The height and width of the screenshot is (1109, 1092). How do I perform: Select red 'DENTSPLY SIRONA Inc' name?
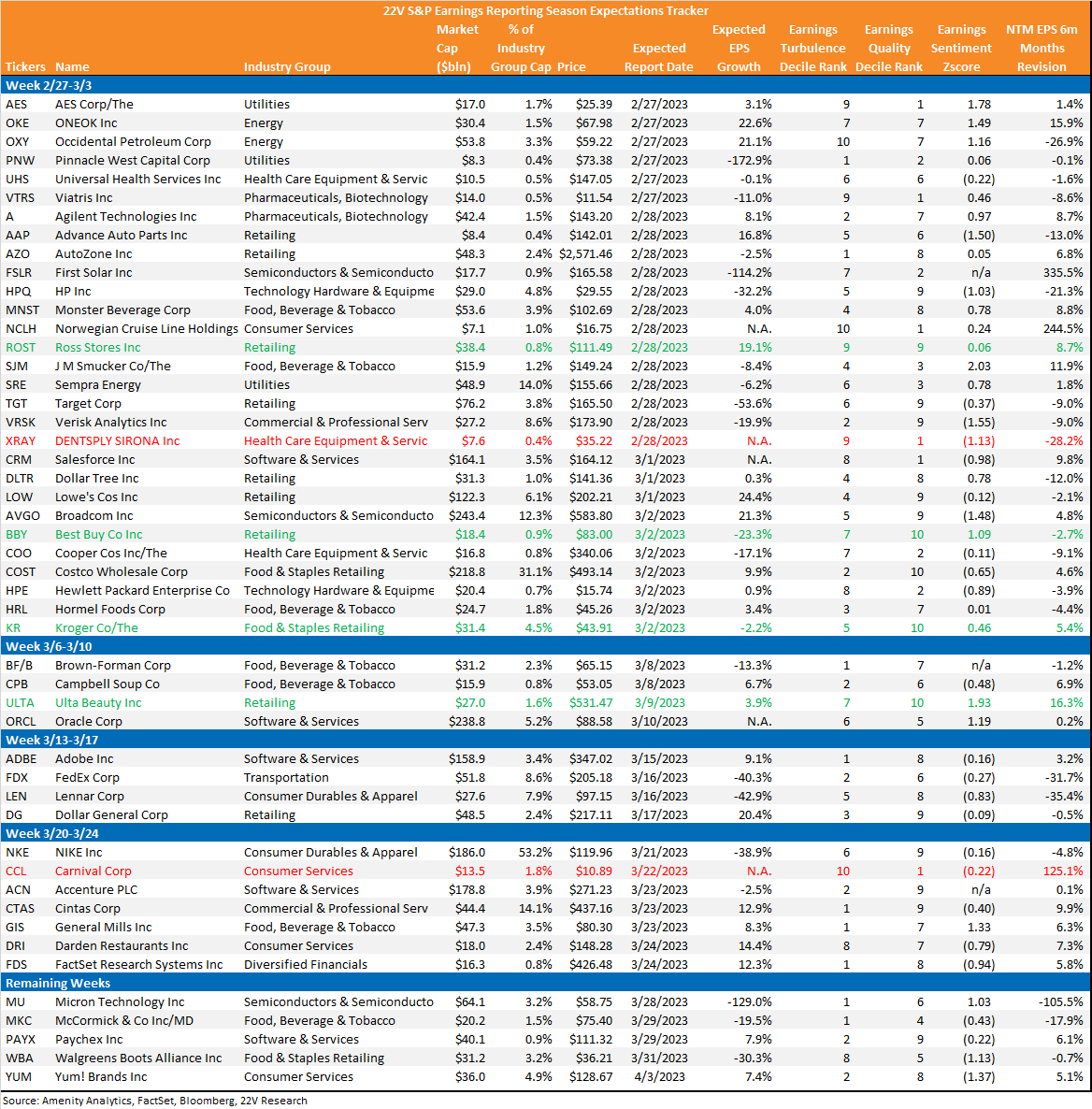pyautogui.click(x=118, y=441)
